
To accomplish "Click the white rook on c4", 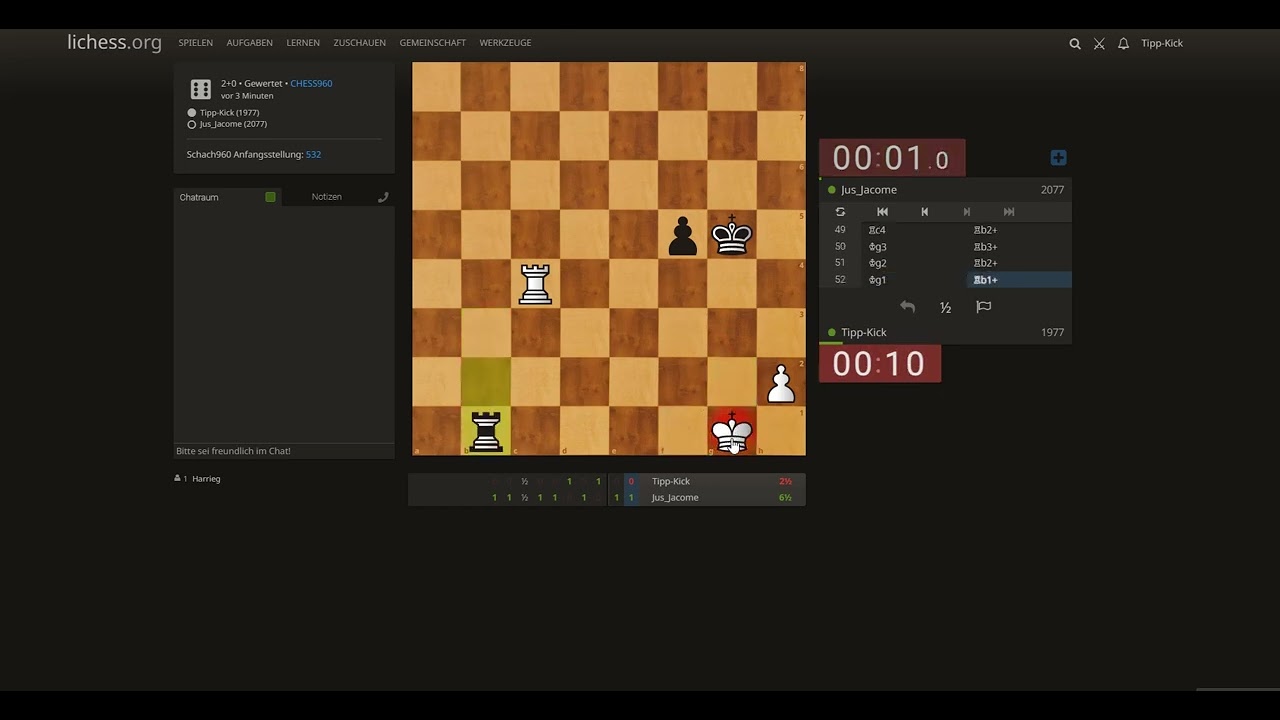I will point(535,284).
